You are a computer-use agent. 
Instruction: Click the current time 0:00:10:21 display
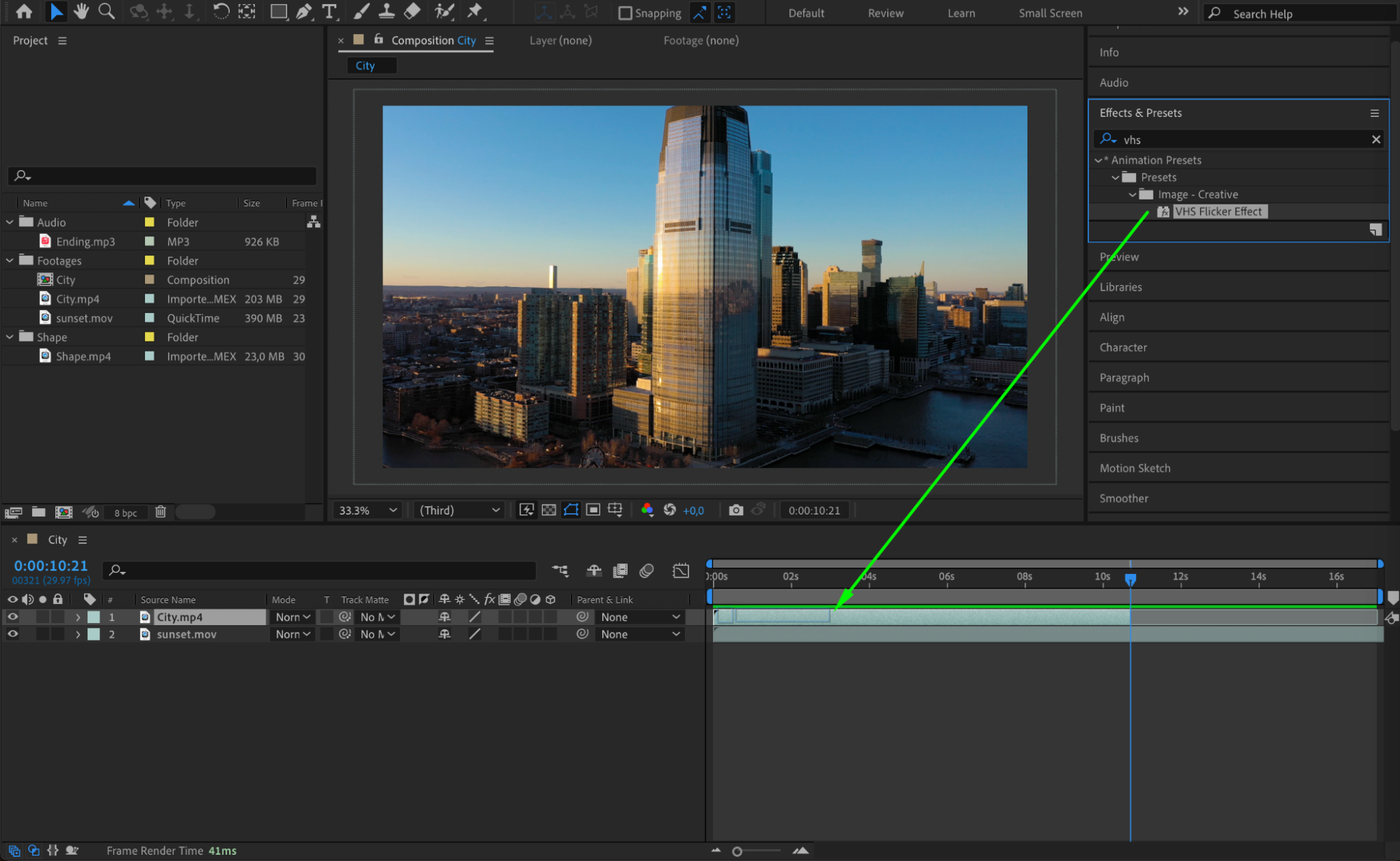(50, 566)
